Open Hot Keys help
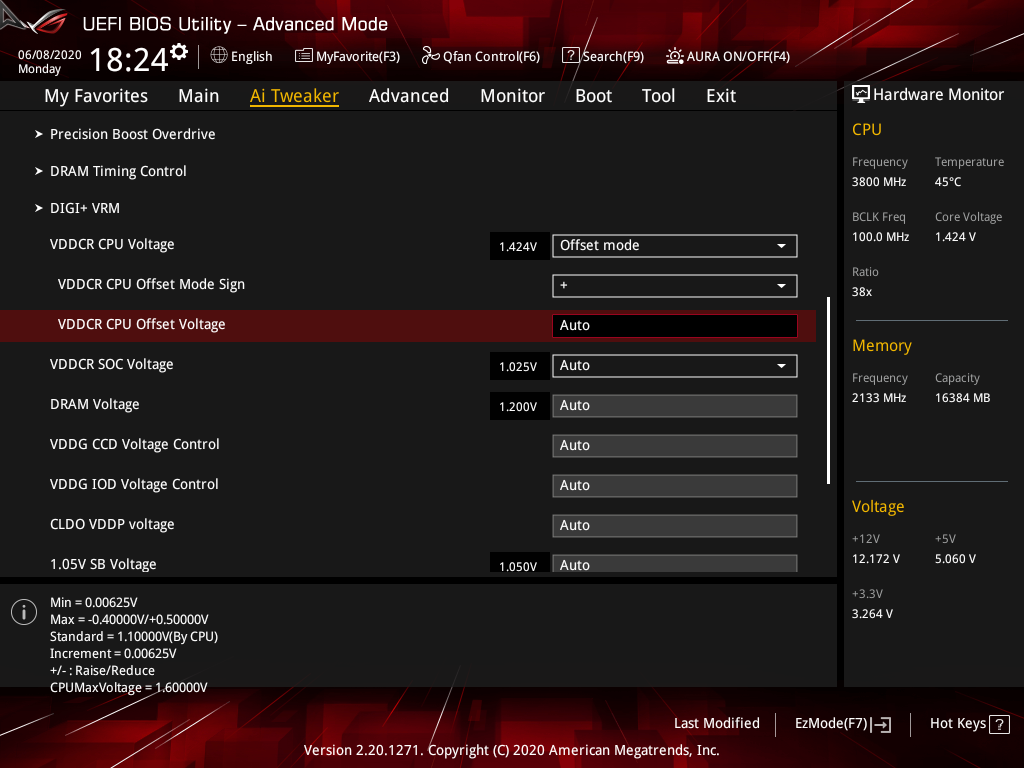This screenshot has width=1024, height=768. (970, 724)
